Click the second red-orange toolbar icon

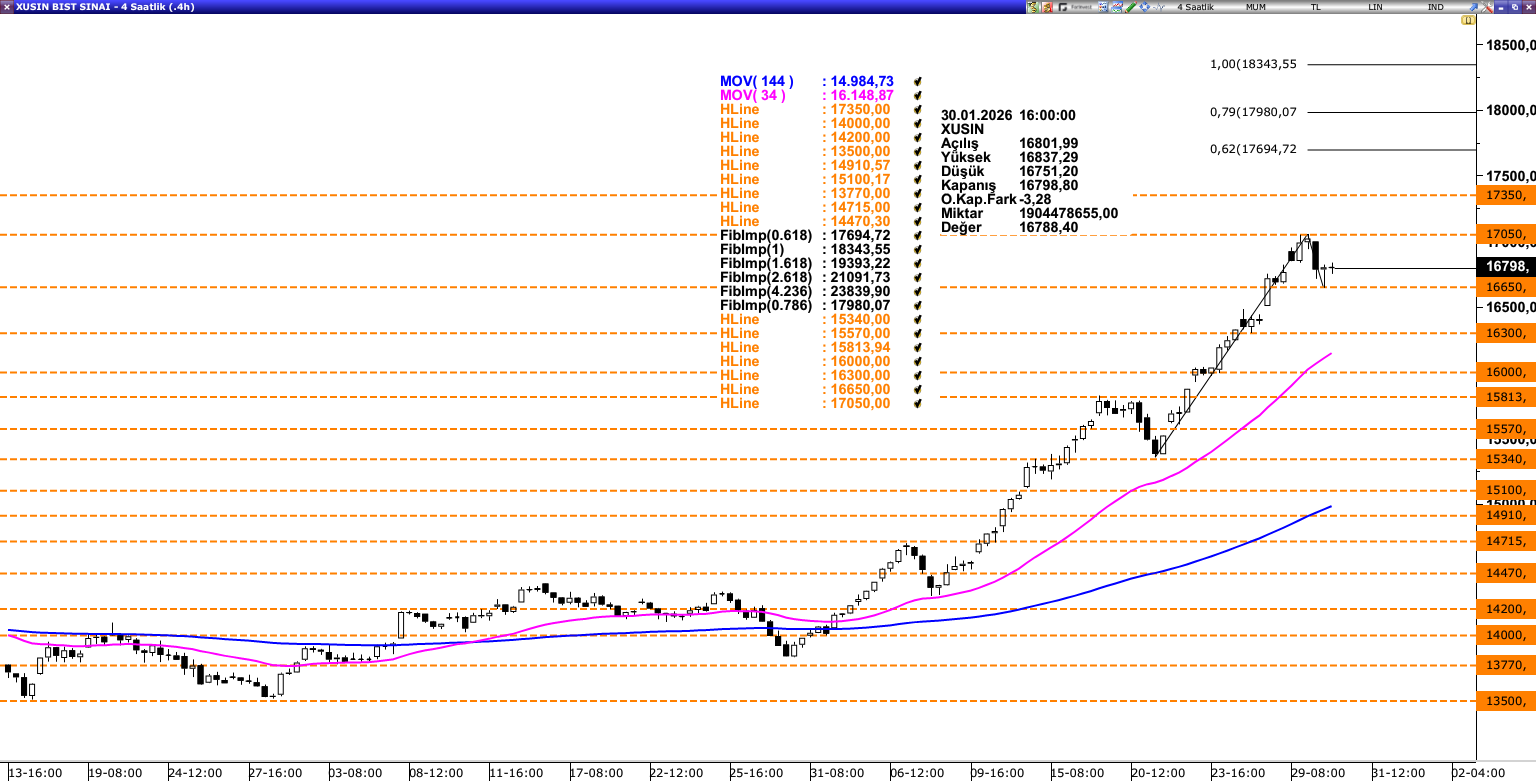point(1047,7)
